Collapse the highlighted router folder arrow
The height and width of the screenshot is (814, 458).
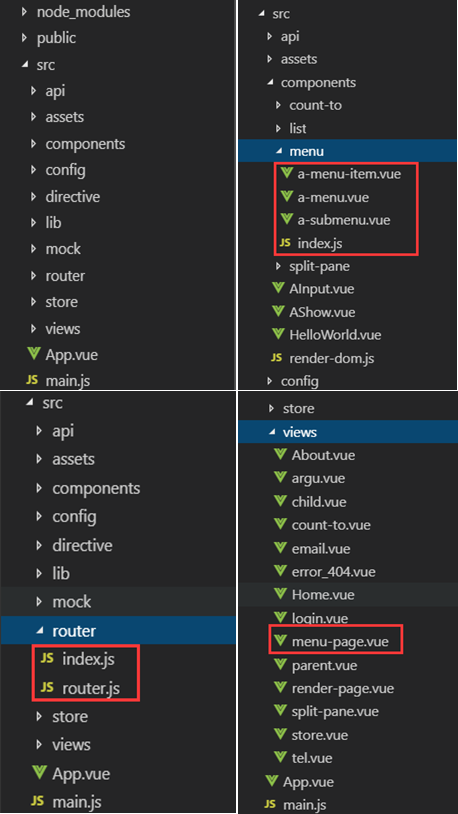(x=39, y=631)
